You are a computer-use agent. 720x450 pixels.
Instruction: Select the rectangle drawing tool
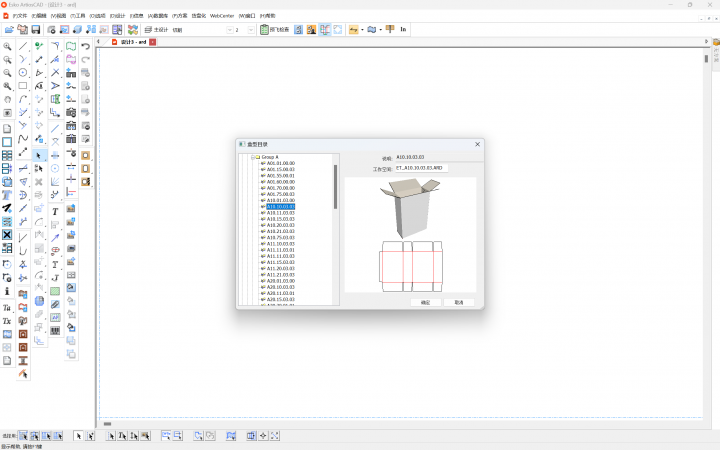coord(23,86)
